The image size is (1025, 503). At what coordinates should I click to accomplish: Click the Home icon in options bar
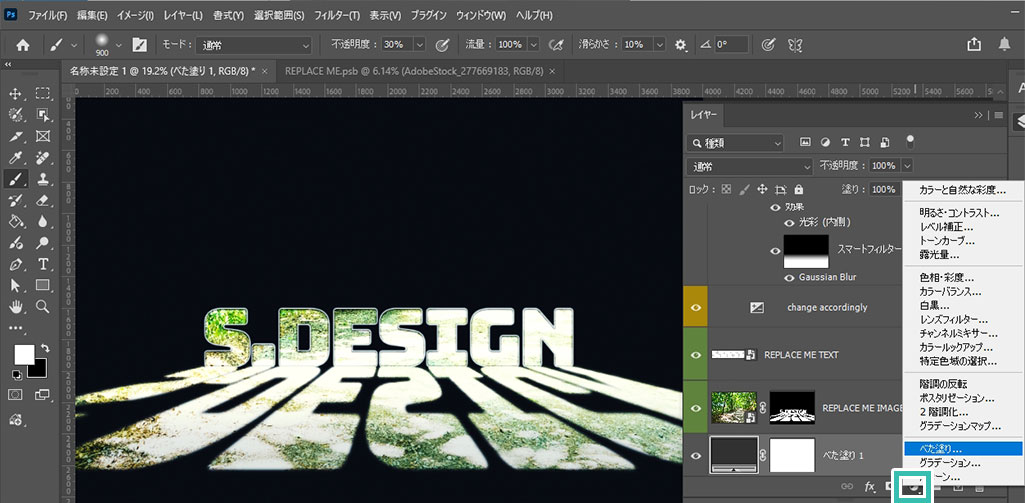coord(22,45)
